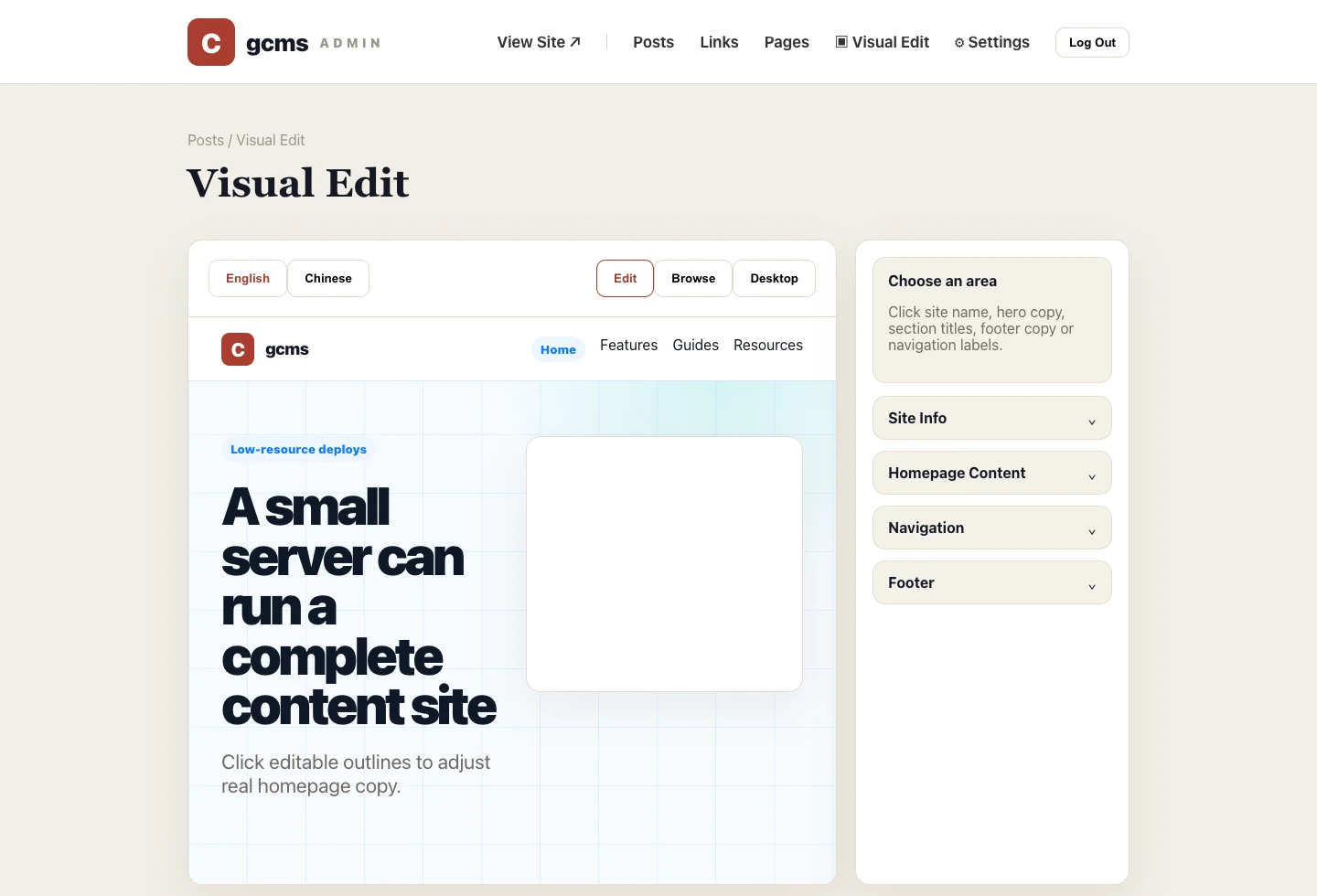1317x896 pixels.
Task: Expand the Homepage Content section
Action: (x=992, y=473)
